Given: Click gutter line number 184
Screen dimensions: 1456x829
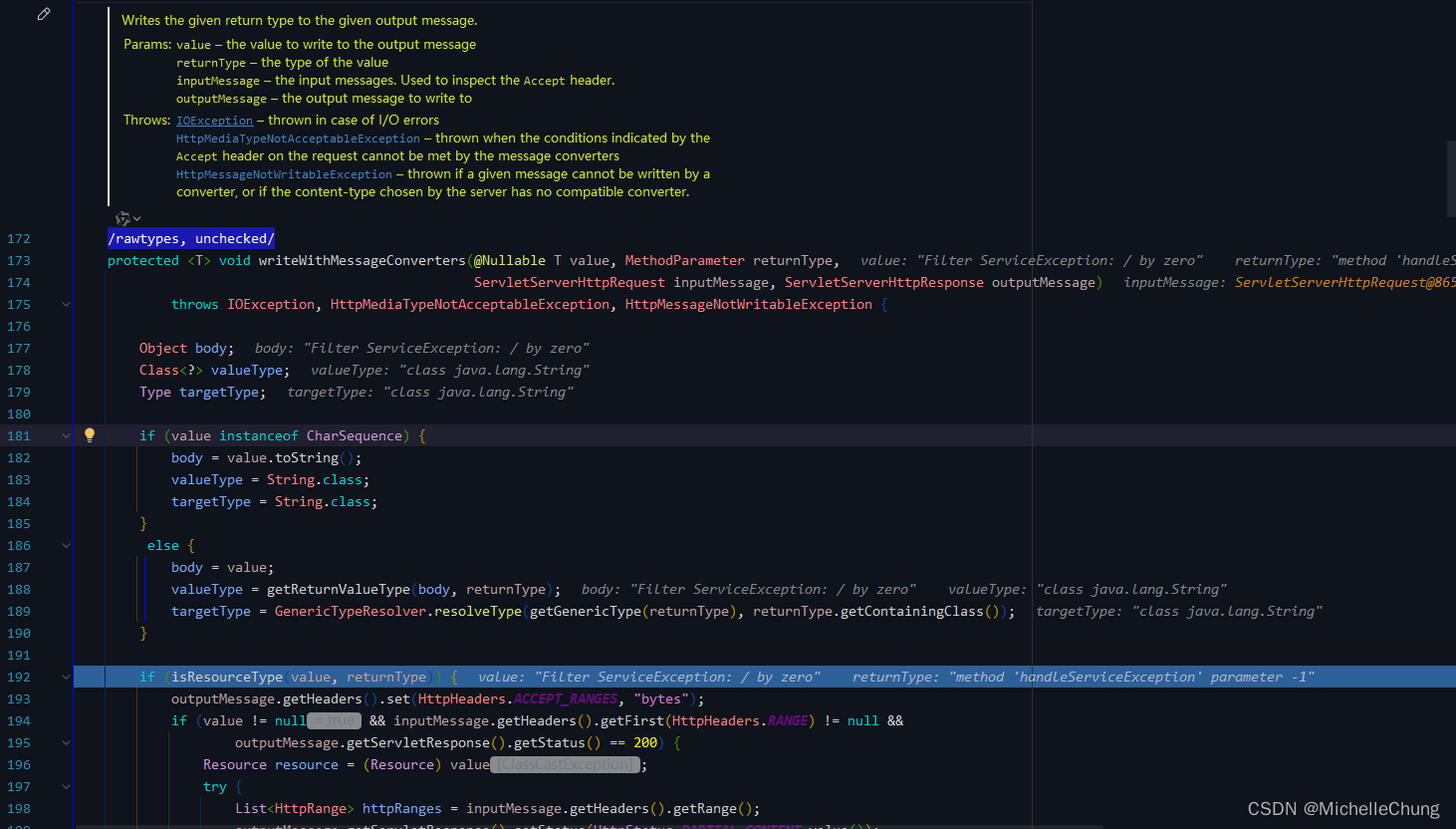Looking at the screenshot, I should 19,501.
